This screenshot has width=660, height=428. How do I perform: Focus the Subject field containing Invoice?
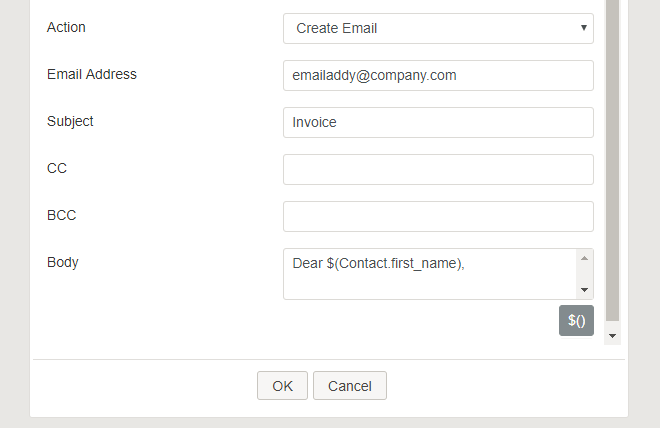coord(438,122)
